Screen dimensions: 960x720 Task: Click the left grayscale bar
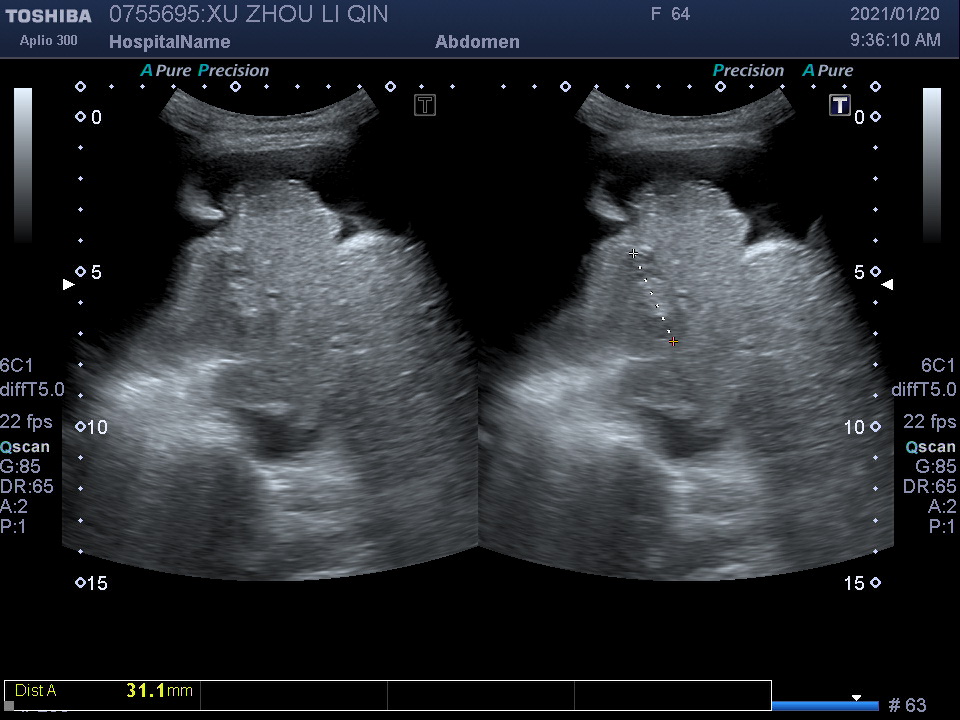[x=23, y=165]
